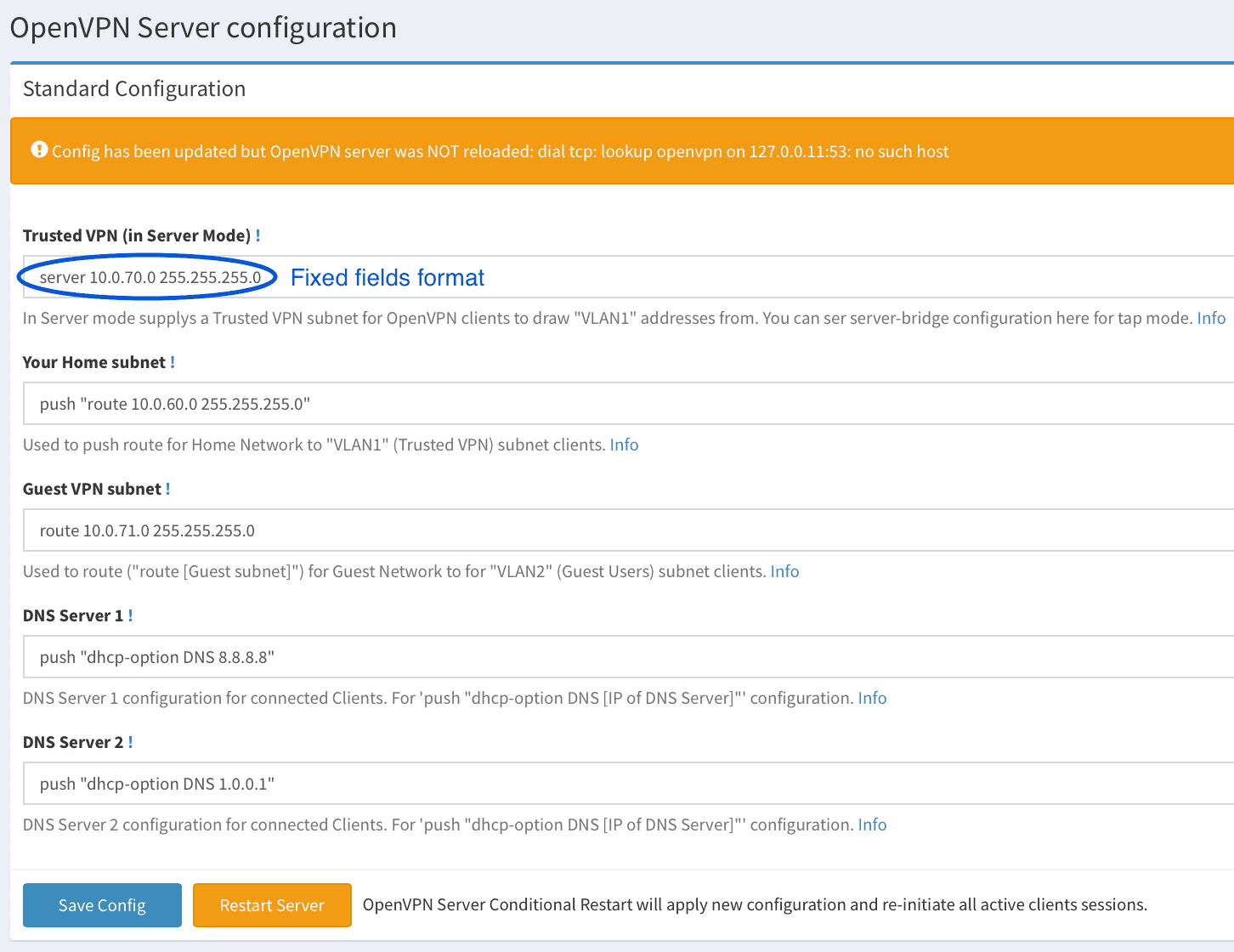Image resolution: width=1234 pixels, height=952 pixels.
Task: Click the DNS Server 1 label
Action: [73, 615]
